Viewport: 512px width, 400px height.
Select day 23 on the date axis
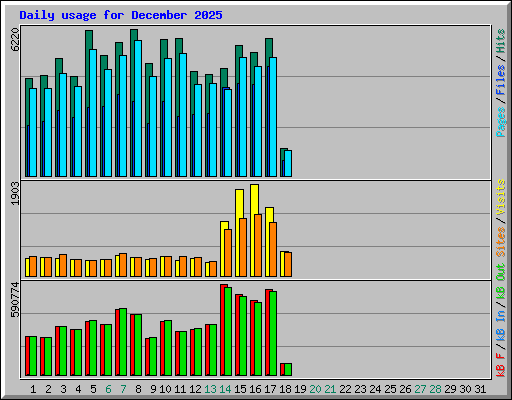pyautogui.click(x=360, y=389)
